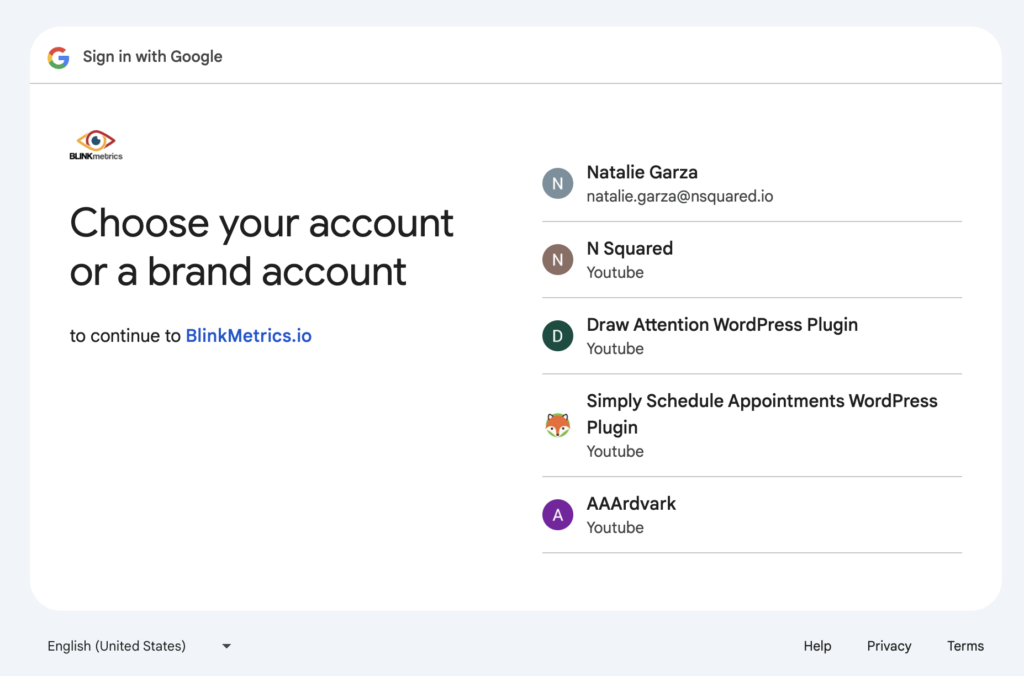
Task: Click the fox avatar icon
Action: point(557,426)
